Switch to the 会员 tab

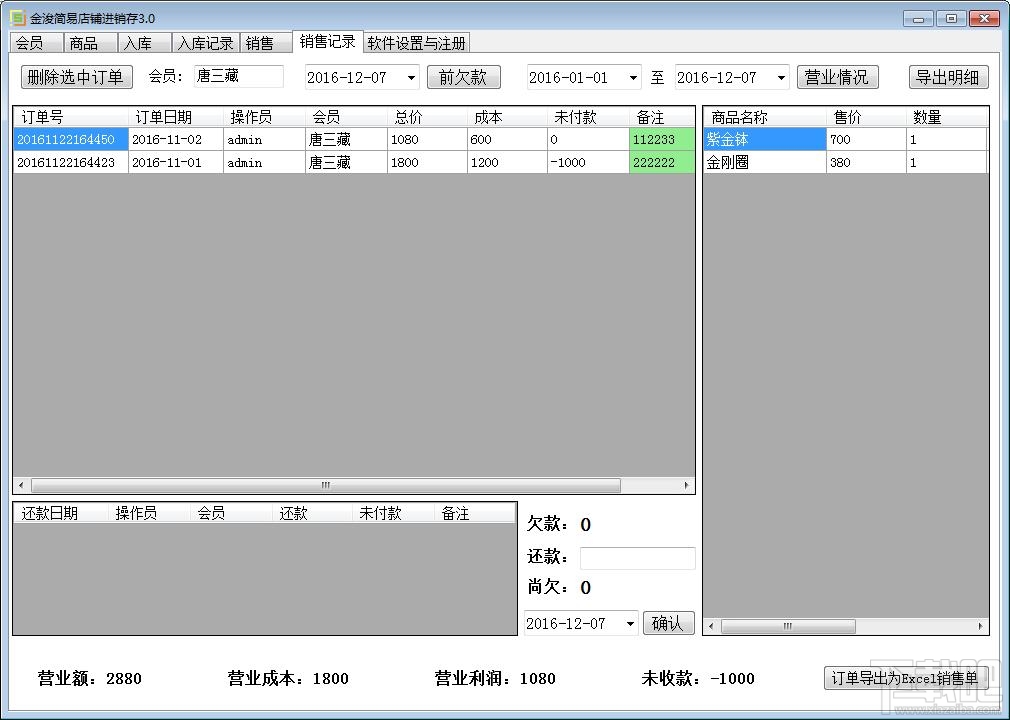coord(33,42)
